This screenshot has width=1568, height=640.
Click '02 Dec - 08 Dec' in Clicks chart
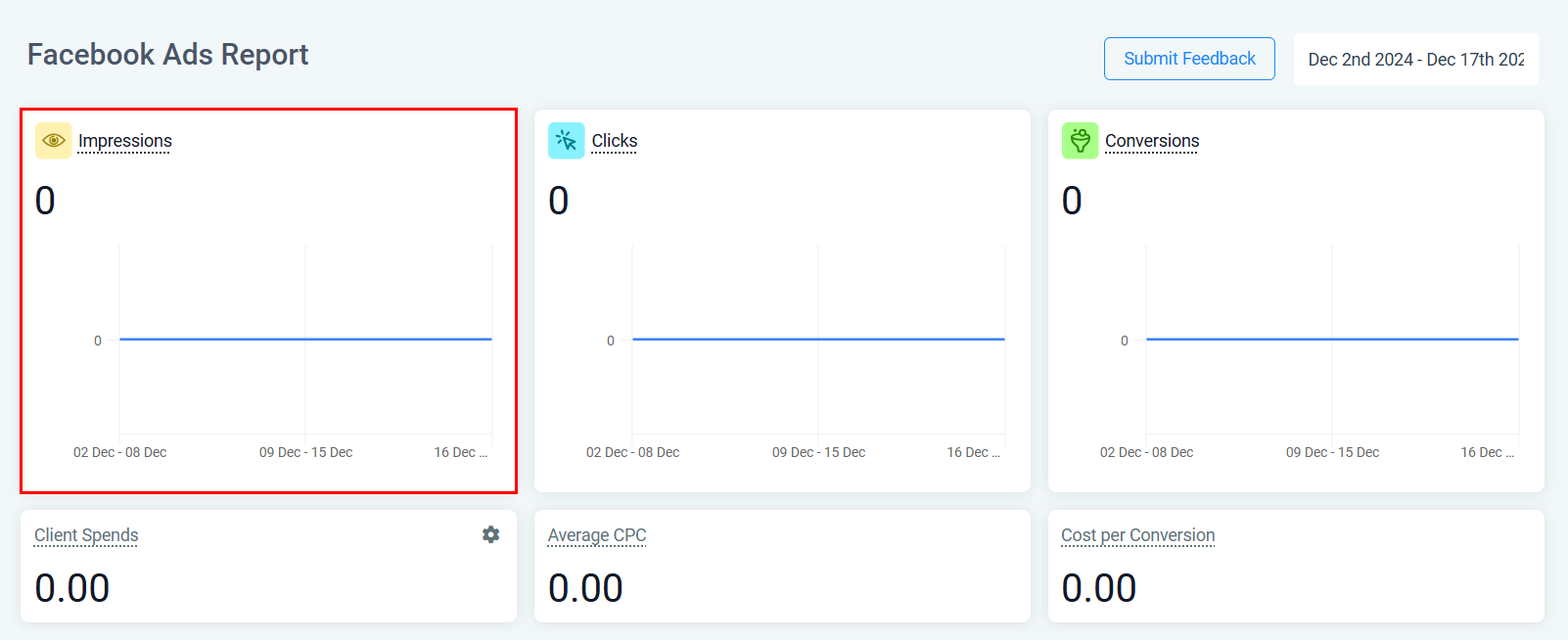pos(632,452)
